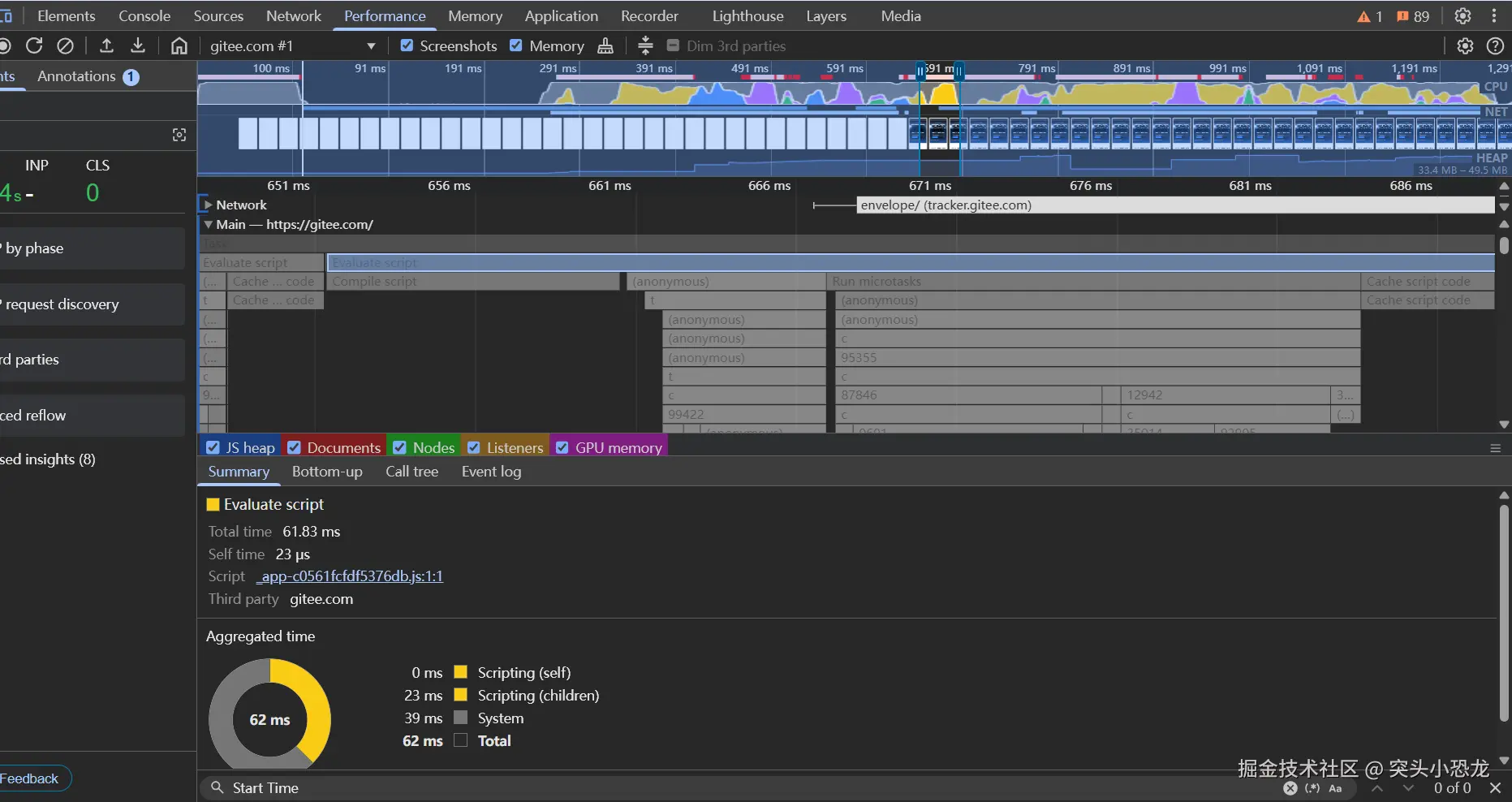Click the Feedback button
Screen dimensions: 1512x802
coord(30,778)
